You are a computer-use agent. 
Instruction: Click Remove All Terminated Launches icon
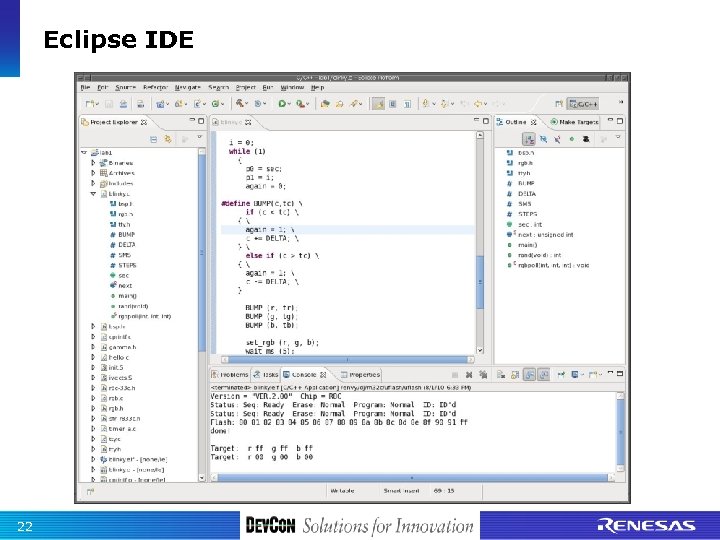pyautogui.click(x=483, y=375)
